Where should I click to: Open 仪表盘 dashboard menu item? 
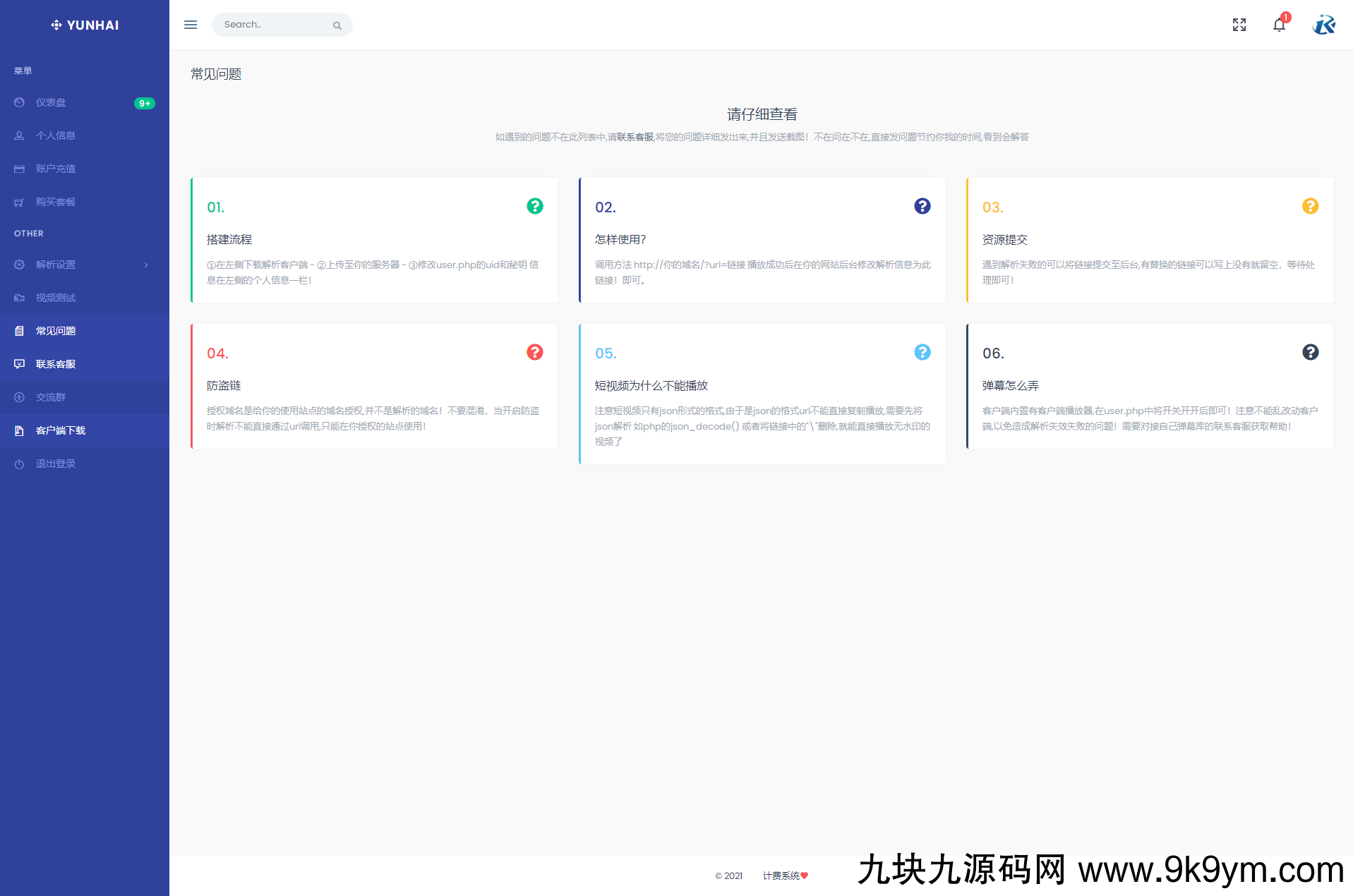pos(51,102)
